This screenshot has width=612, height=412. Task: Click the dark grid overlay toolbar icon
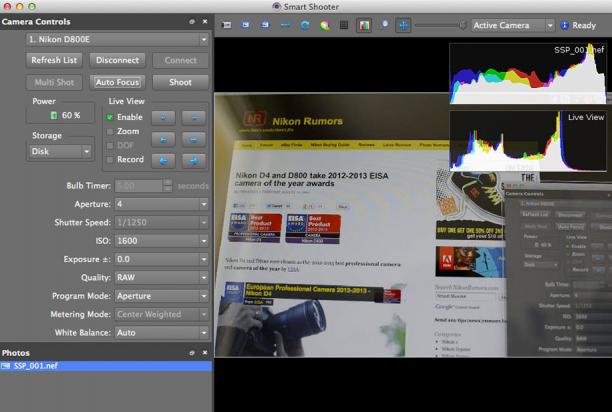coord(344,25)
